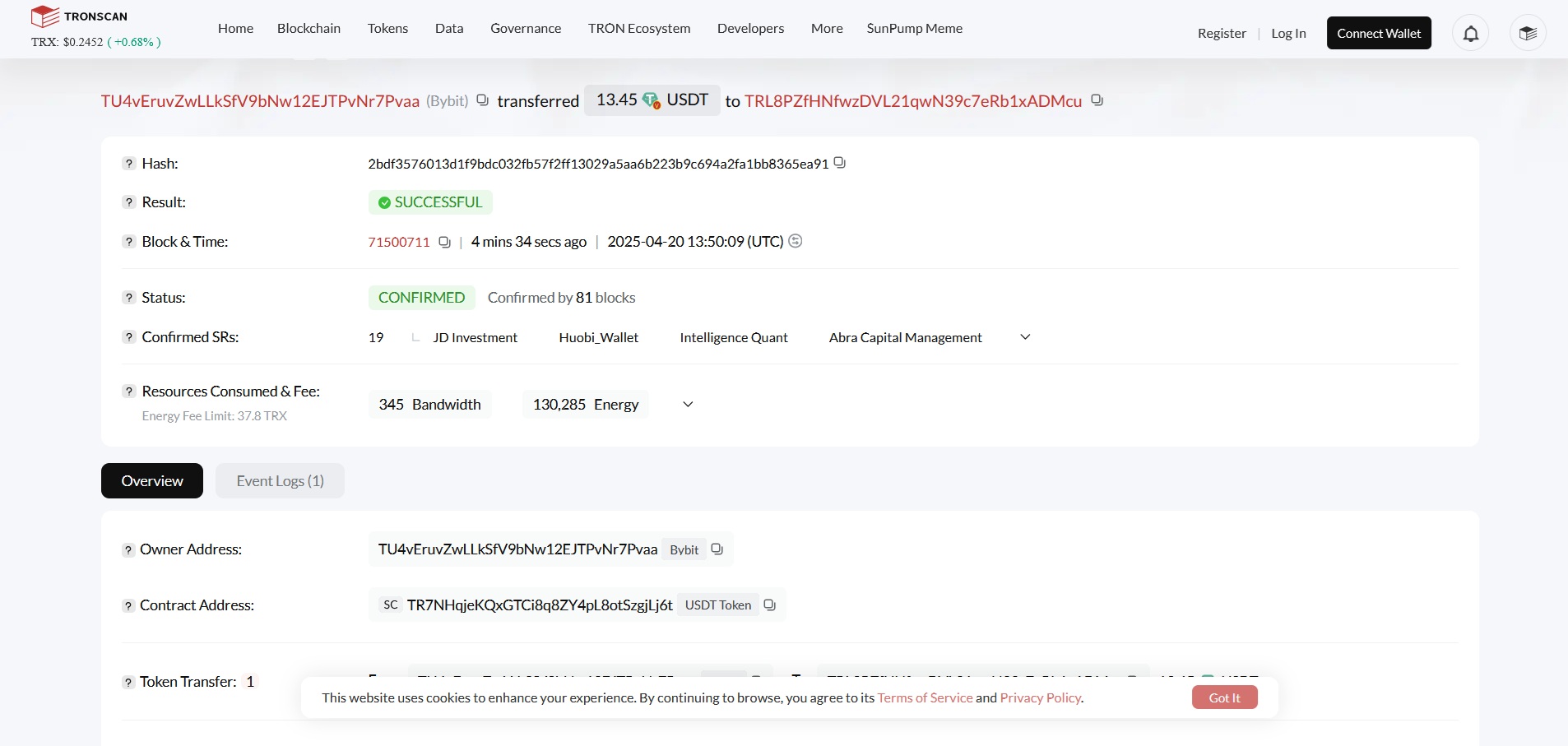The height and width of the screenshot is (746, 1568).
Task: Click the transaction hash text
Action: tap(598, 164)
